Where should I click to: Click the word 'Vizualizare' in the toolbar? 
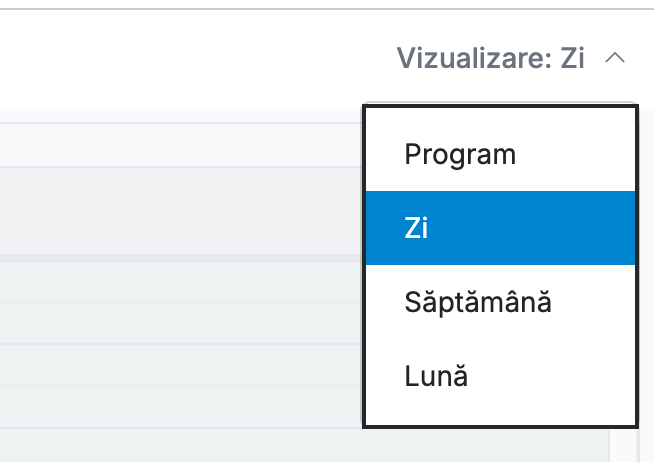click(x=470, y=58)
